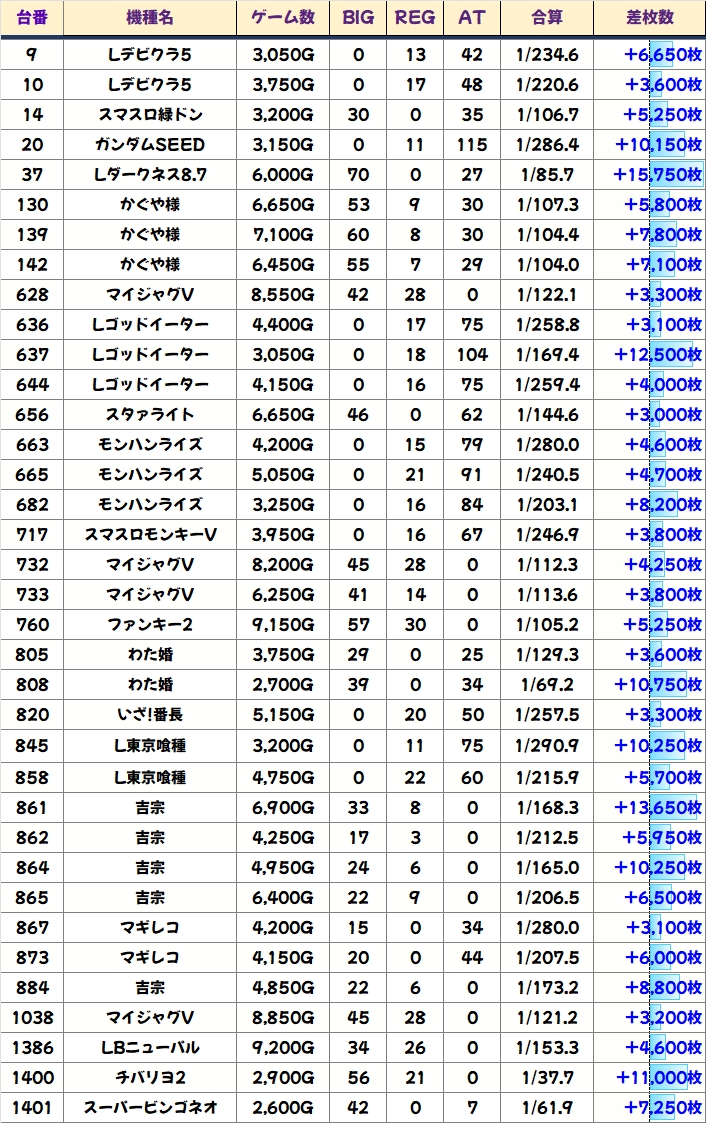Select the +15,750枚 difference value
Screen dimensions: 706x1123
(657, 175)
